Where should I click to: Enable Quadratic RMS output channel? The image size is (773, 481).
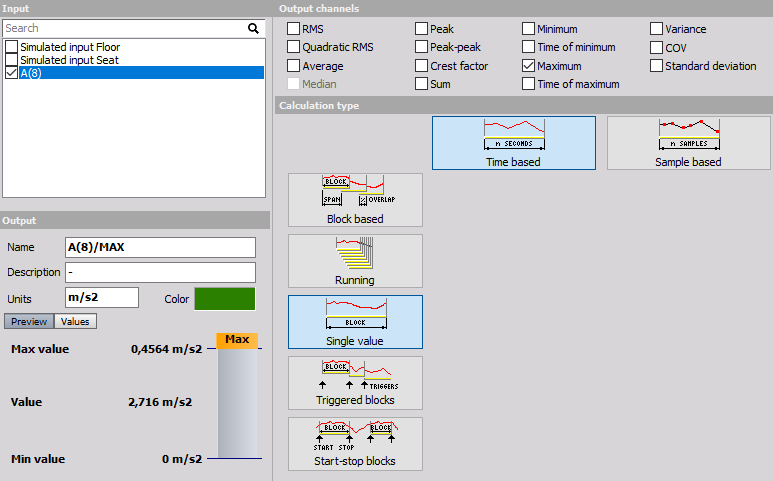coord(293,47)
